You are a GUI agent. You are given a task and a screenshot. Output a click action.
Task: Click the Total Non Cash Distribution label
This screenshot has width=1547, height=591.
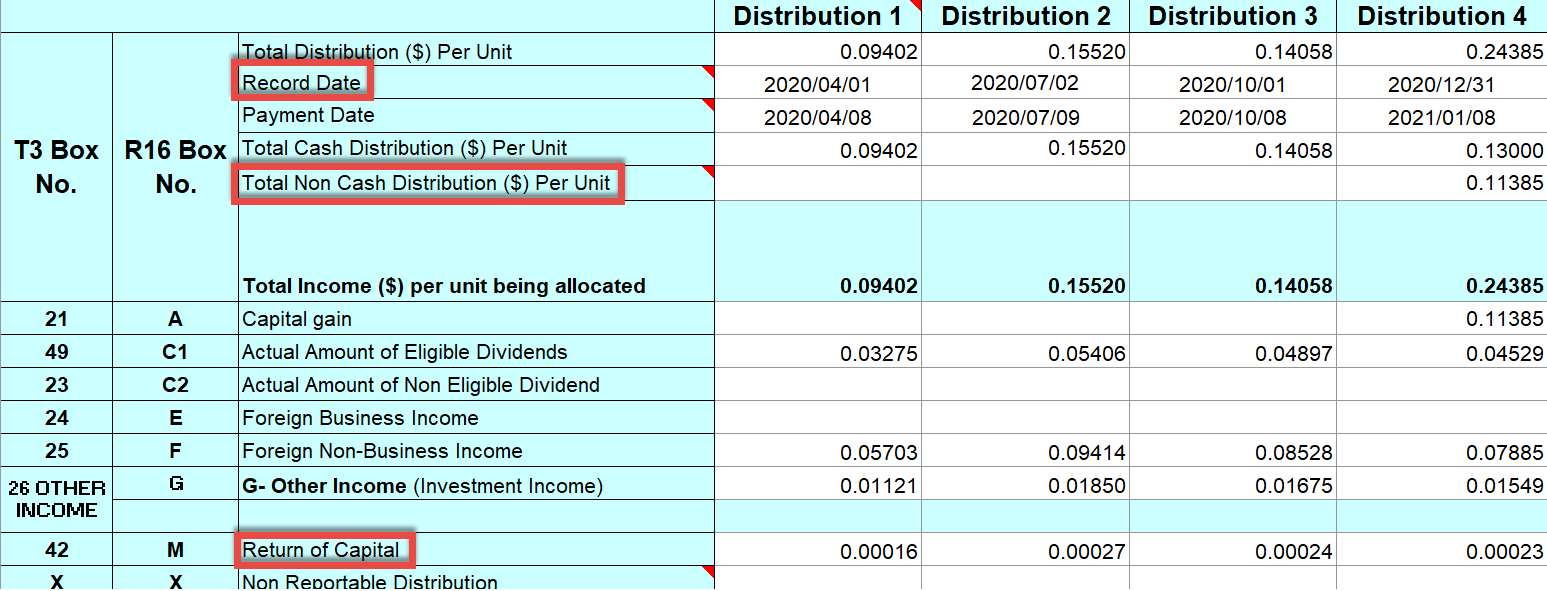426,184
